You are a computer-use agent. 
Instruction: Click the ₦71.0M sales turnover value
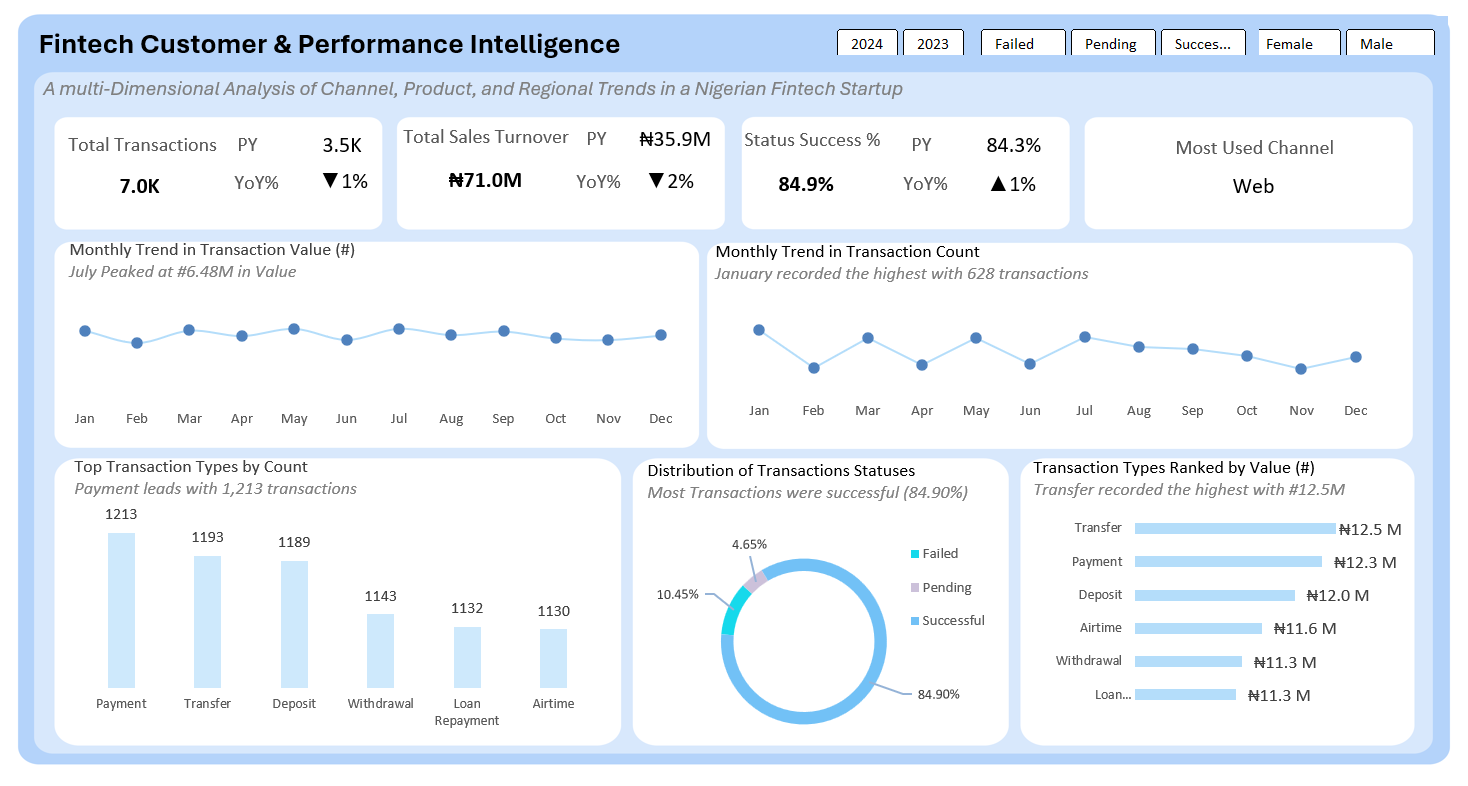click(485, 180)
